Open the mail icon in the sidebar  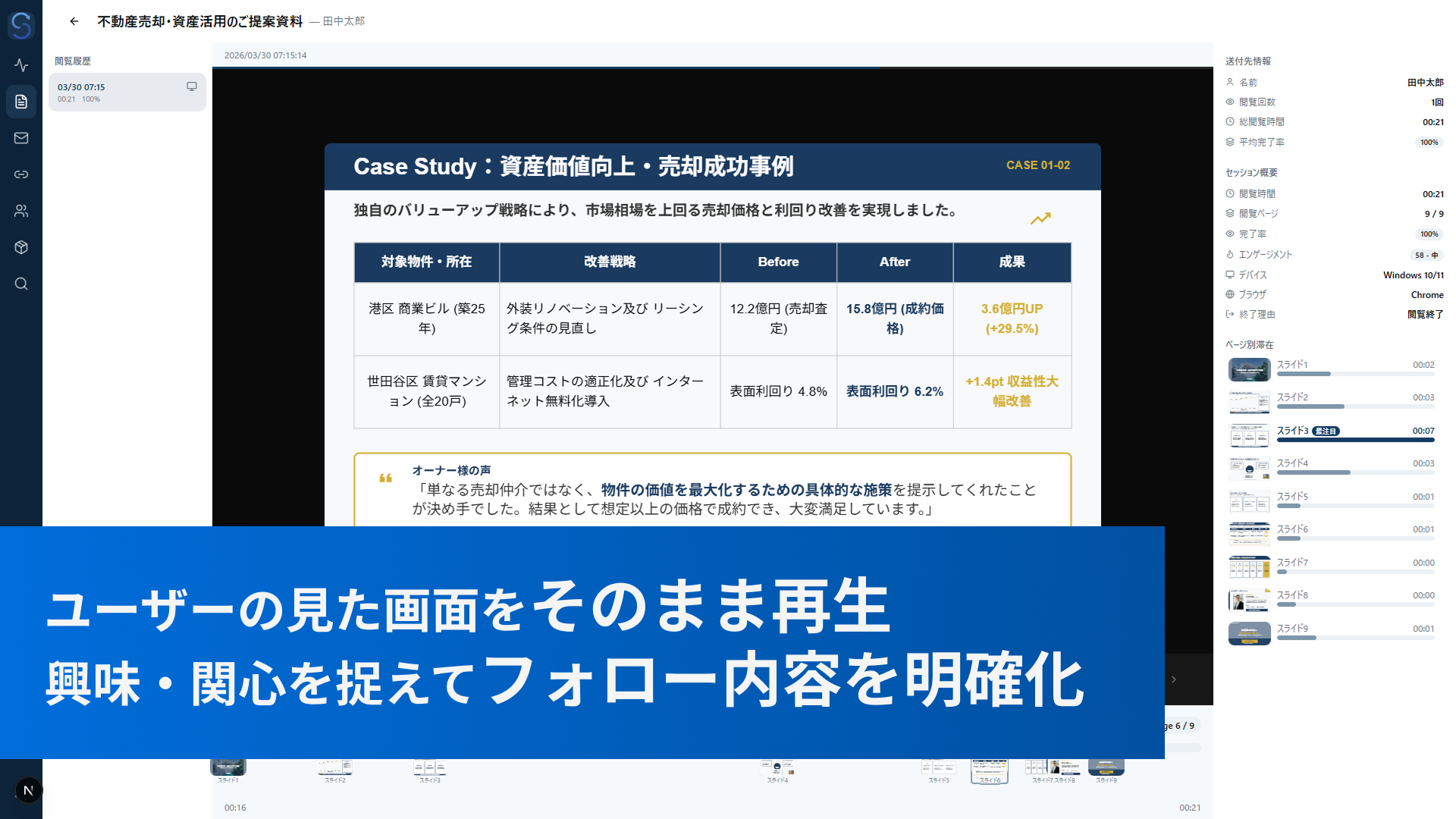coord(21,138)
